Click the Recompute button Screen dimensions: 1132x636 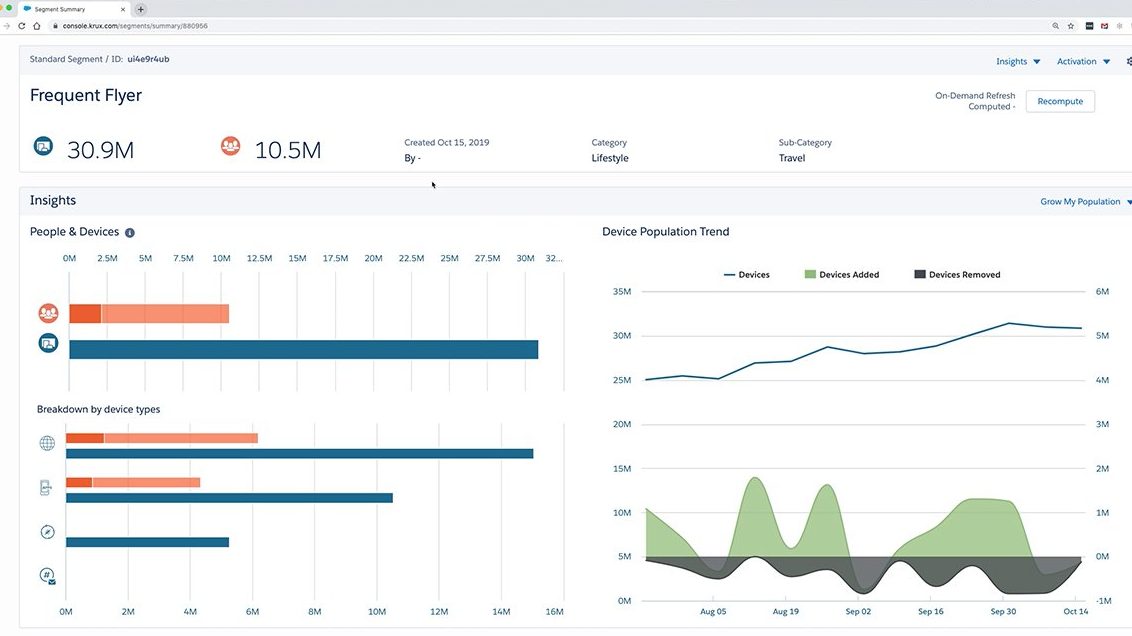[x=1060, y=101]
